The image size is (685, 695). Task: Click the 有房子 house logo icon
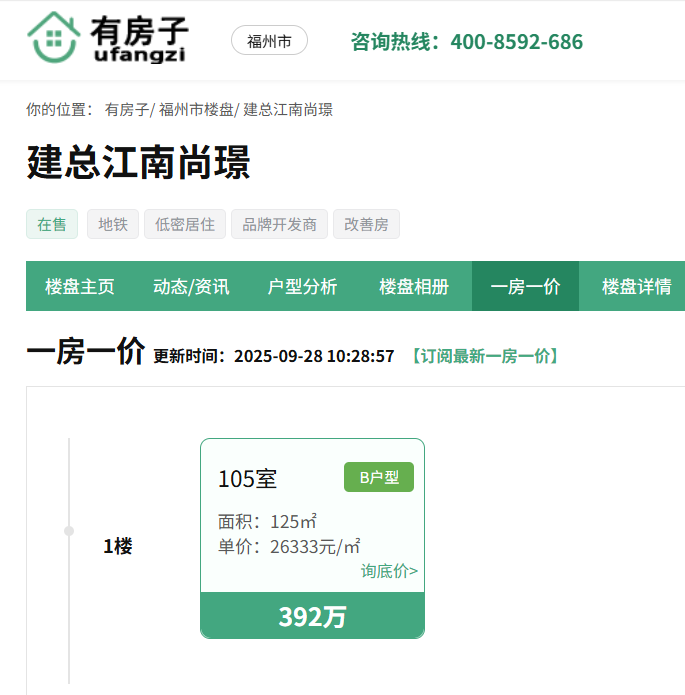[x=55, y=38]
